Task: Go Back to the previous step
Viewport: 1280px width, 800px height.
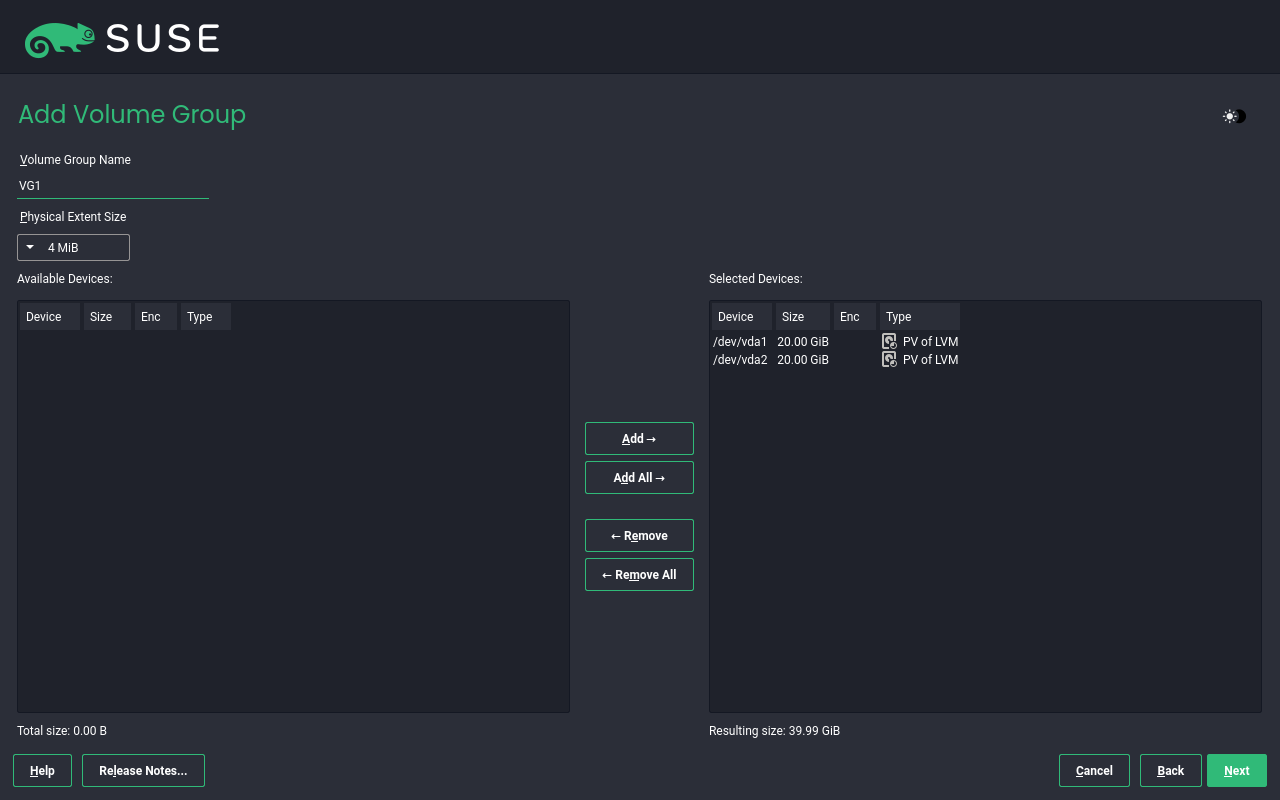Action: tap(1170, 771)
